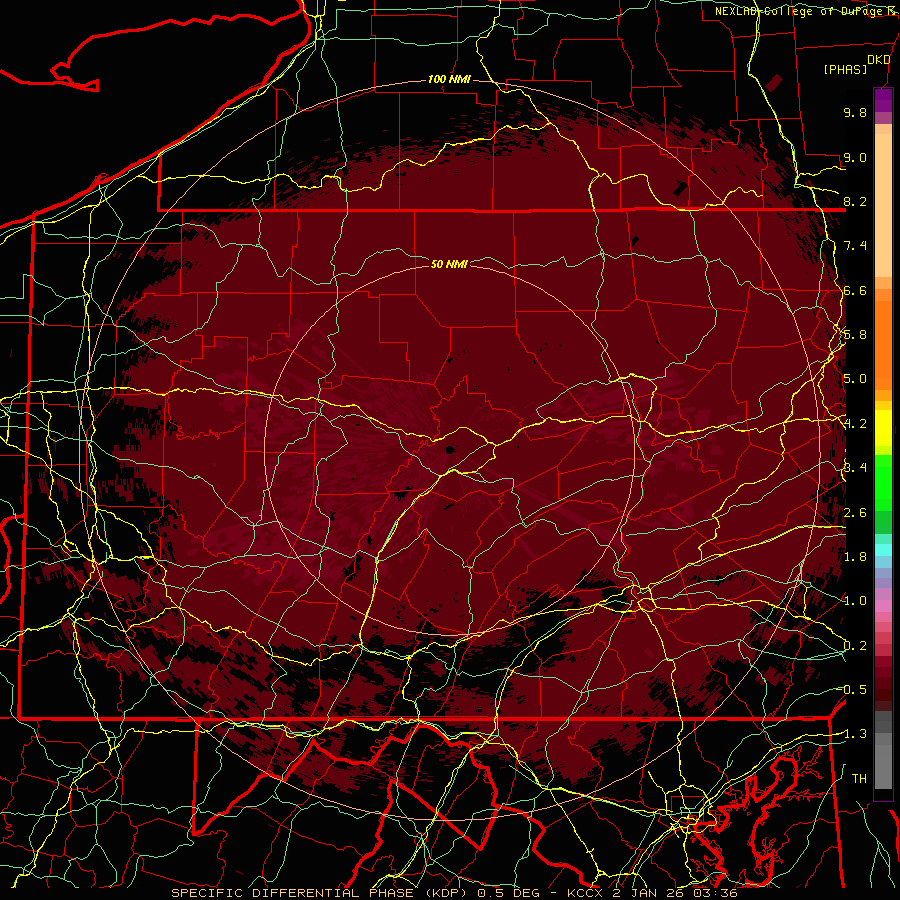
Task: Click the "DKD" legend unit label
Action: [x=878, y=60]
